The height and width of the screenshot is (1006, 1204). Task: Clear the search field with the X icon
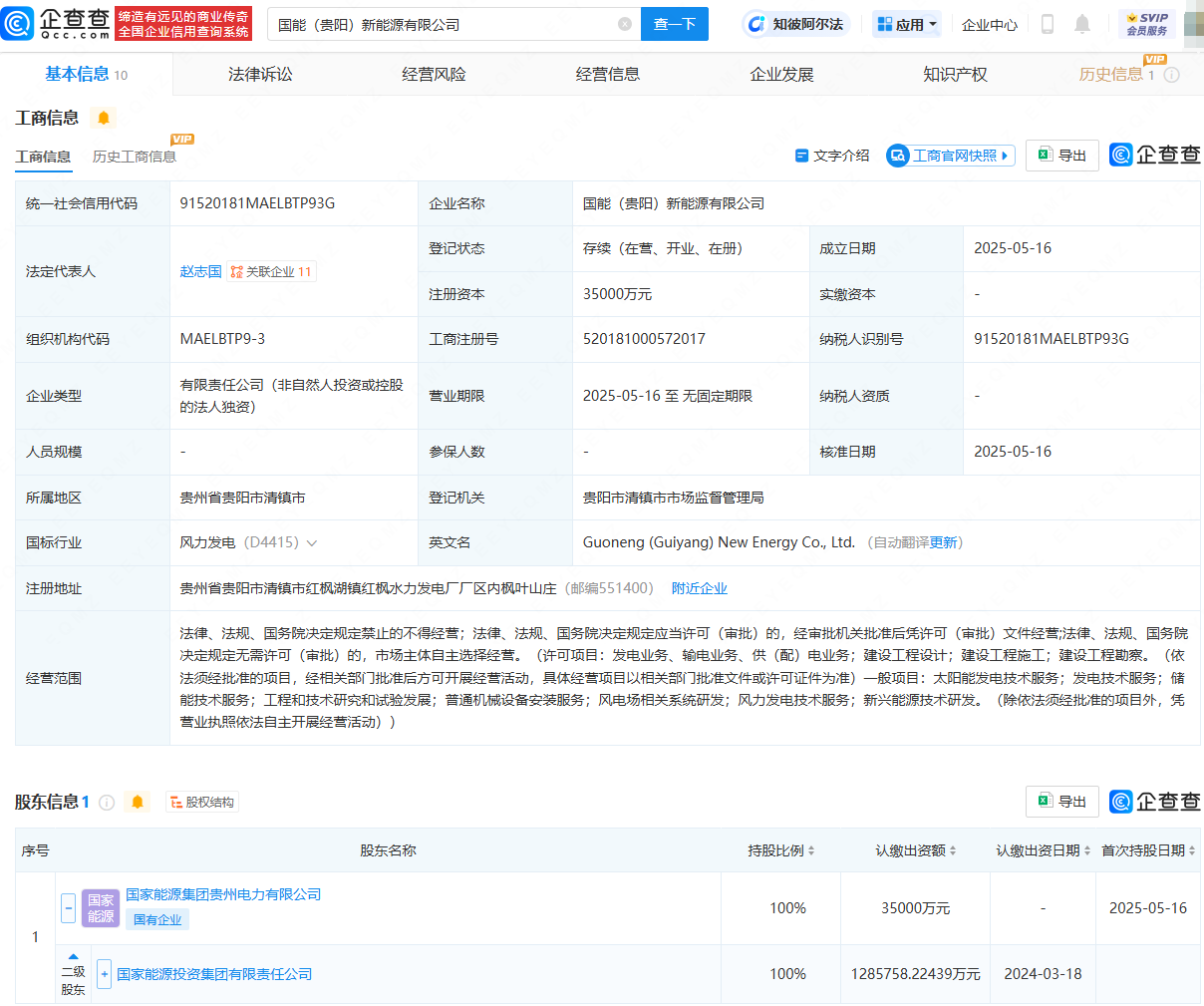click(625, 24)
